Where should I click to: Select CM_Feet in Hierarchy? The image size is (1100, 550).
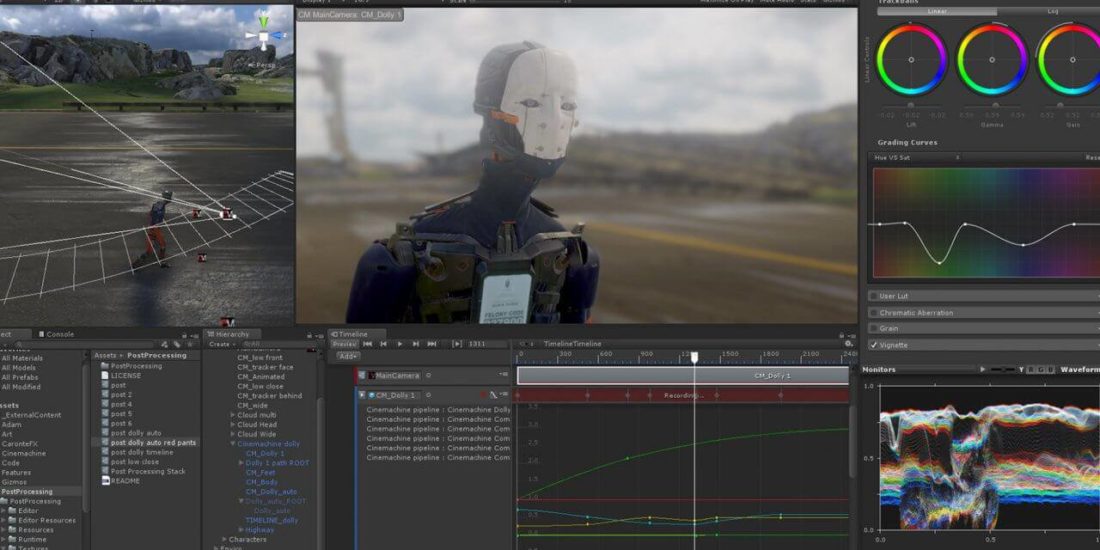(261, 473)
